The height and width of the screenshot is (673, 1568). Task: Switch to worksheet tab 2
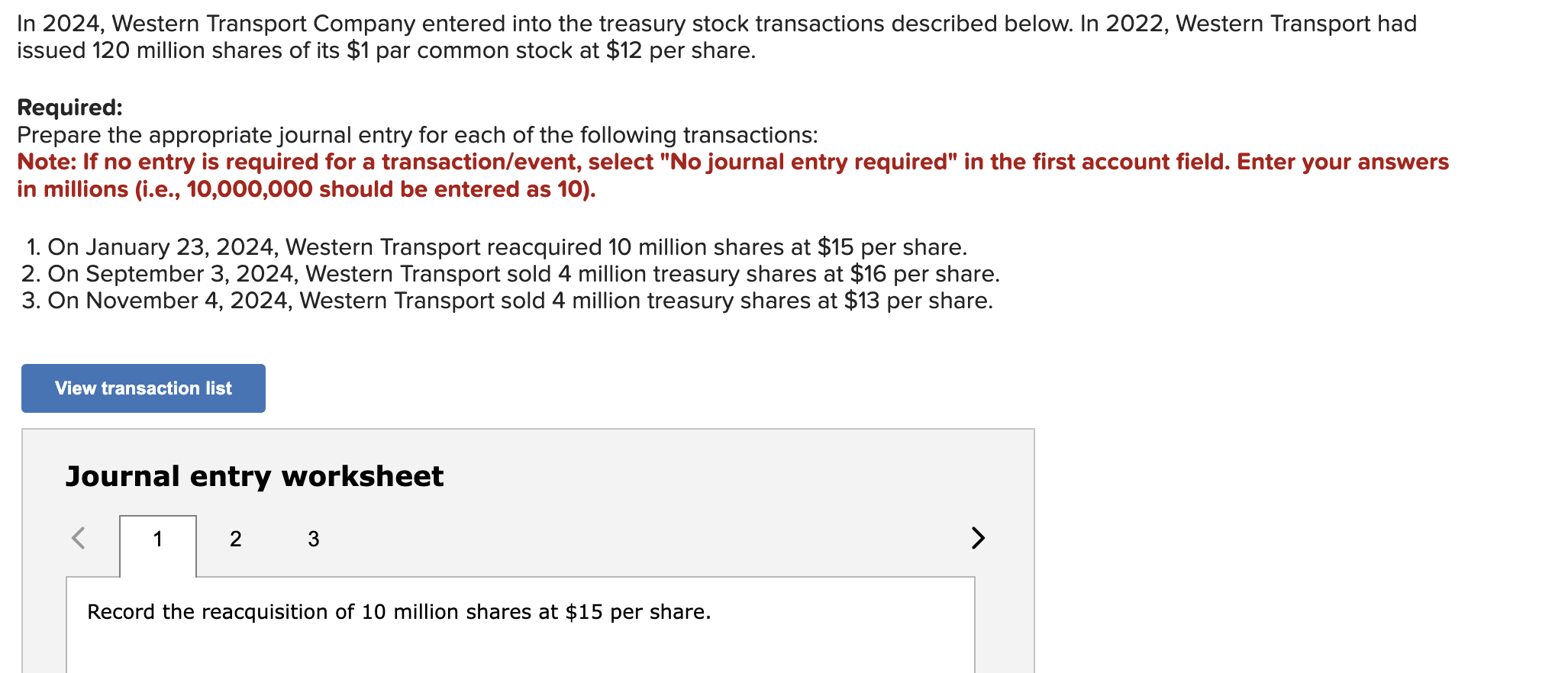235,539
